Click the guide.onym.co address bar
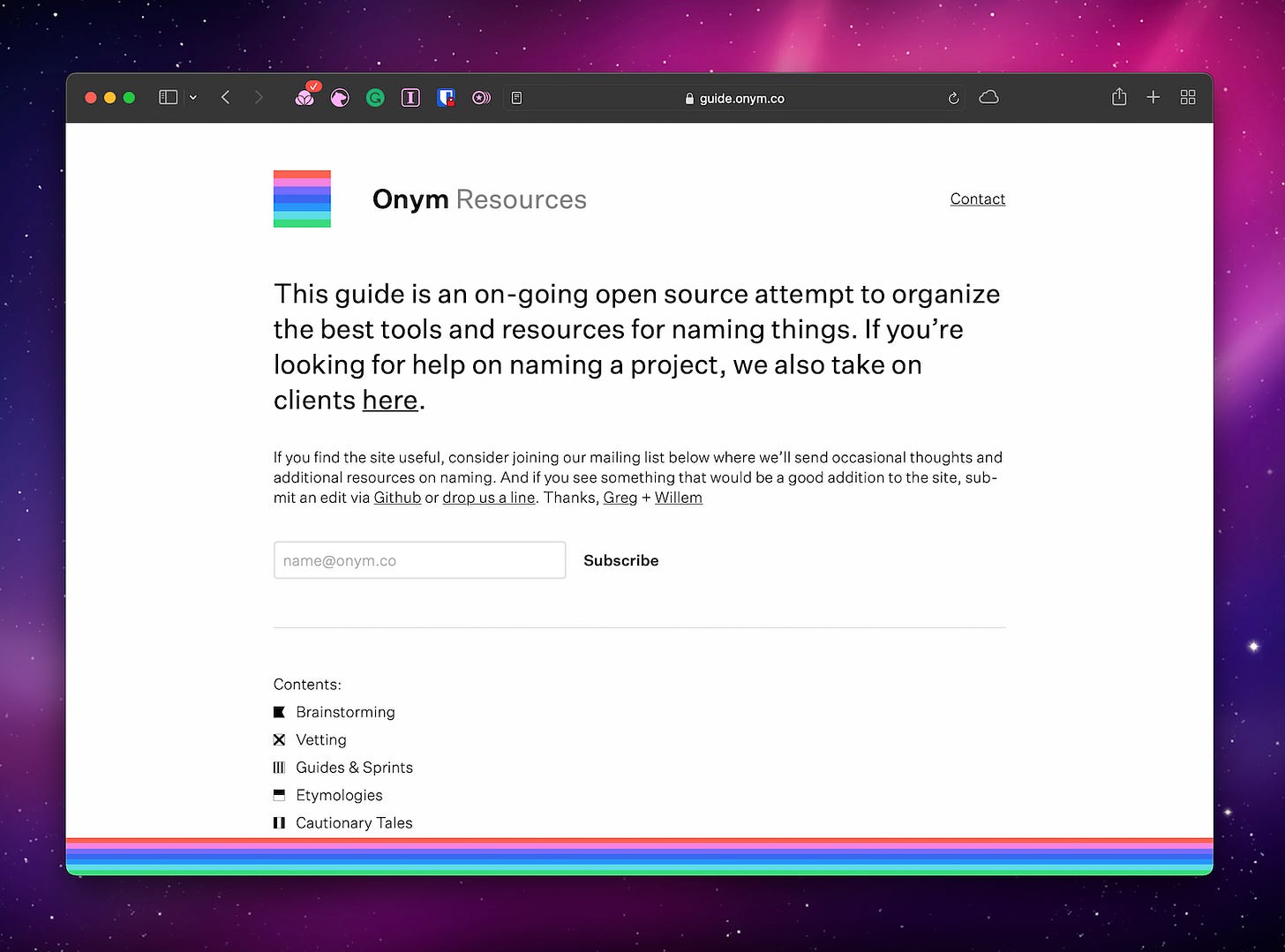1285x952 pixels. pyautogui.click(x=734, y=98)
